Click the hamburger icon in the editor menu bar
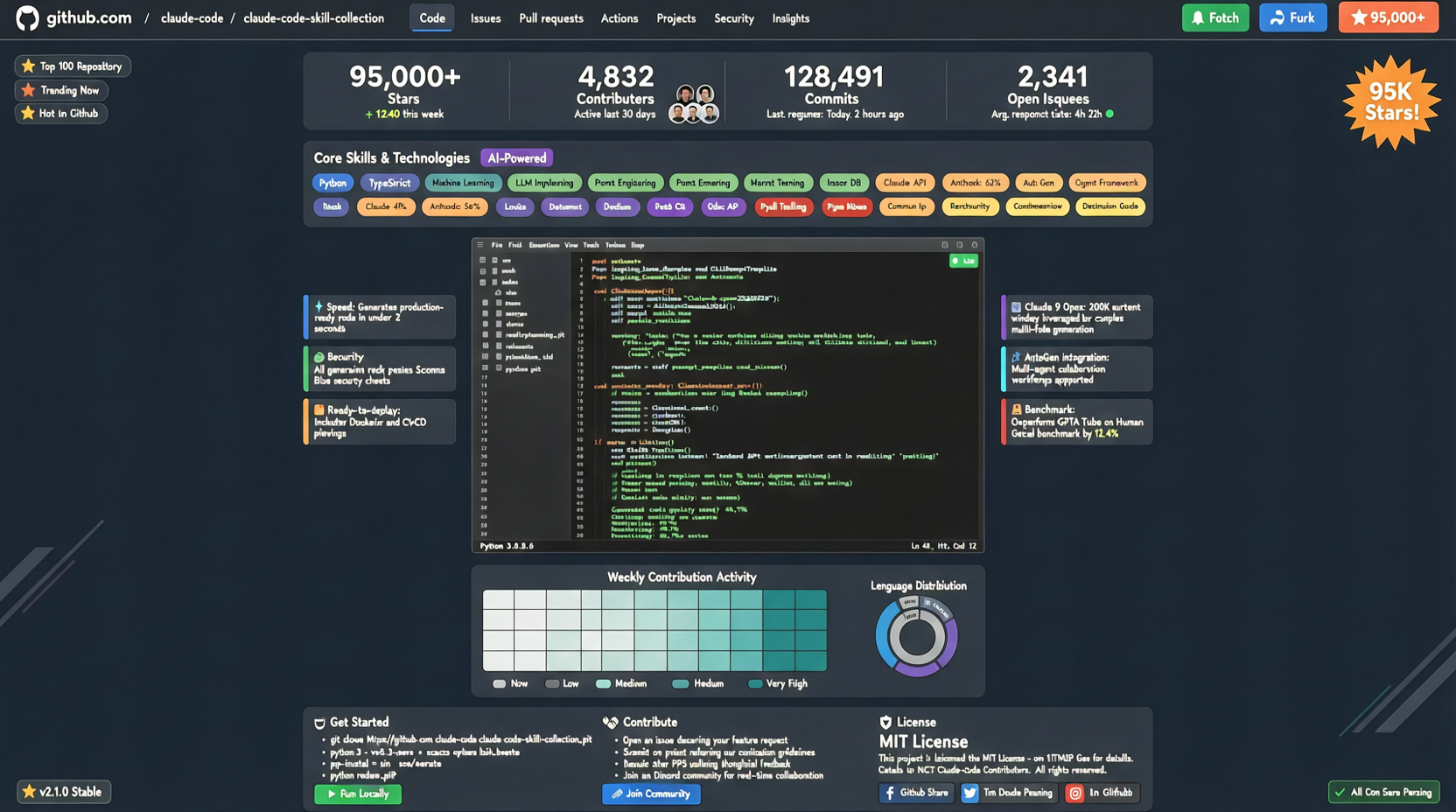 tap(480, 245)
